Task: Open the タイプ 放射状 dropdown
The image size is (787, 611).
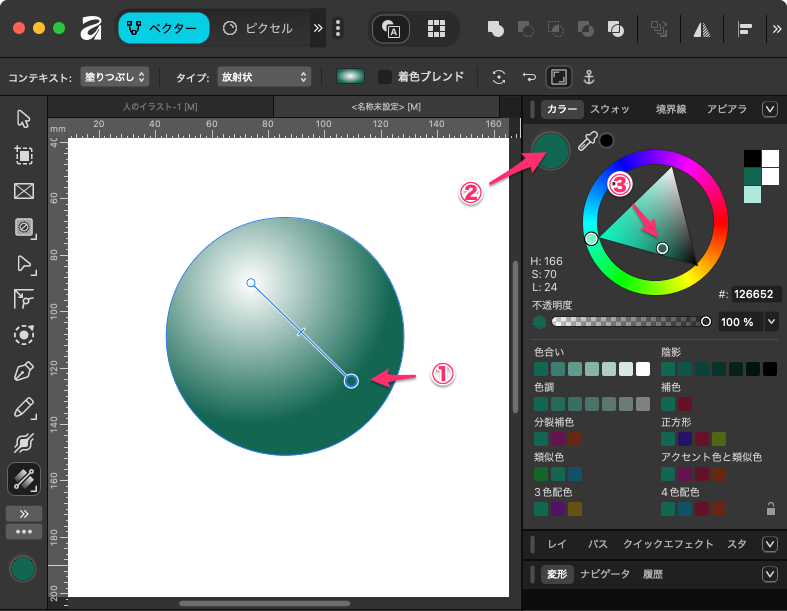Action: (264, 77)
